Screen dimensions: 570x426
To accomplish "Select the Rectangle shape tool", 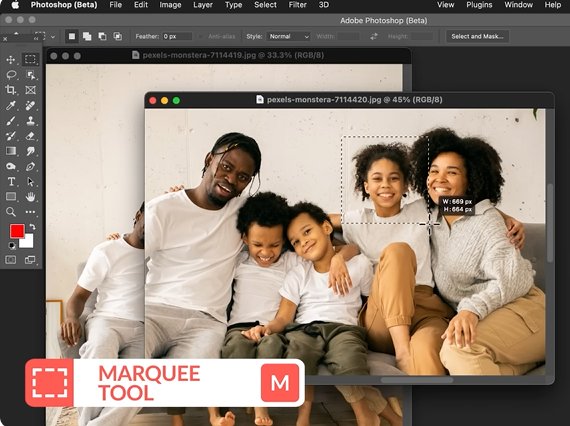I will point(11,197).
